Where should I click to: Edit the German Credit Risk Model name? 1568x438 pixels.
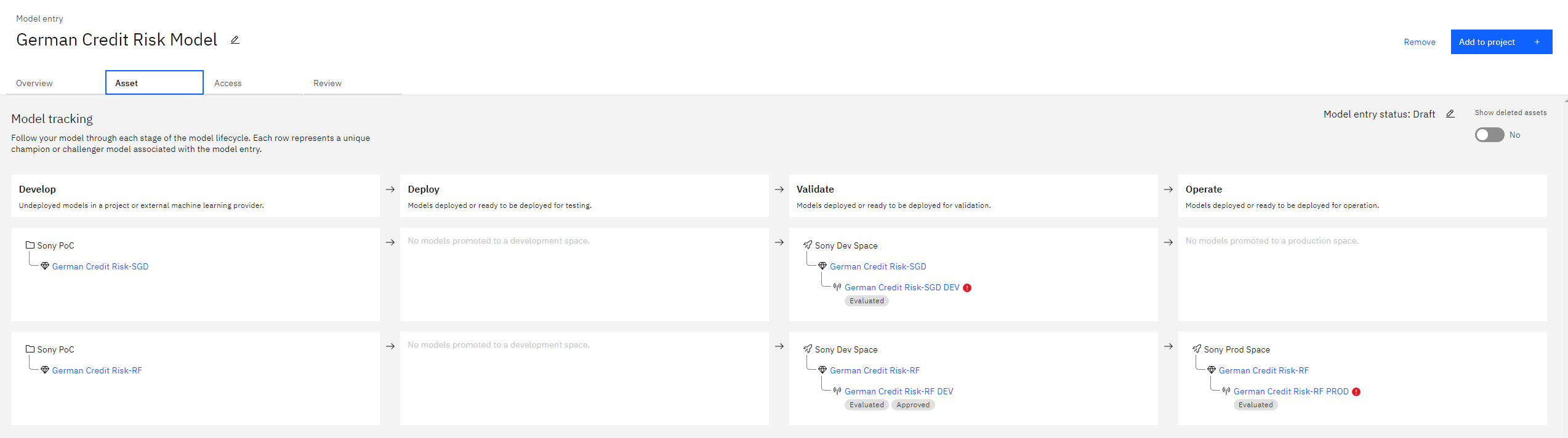coord(235,40)
